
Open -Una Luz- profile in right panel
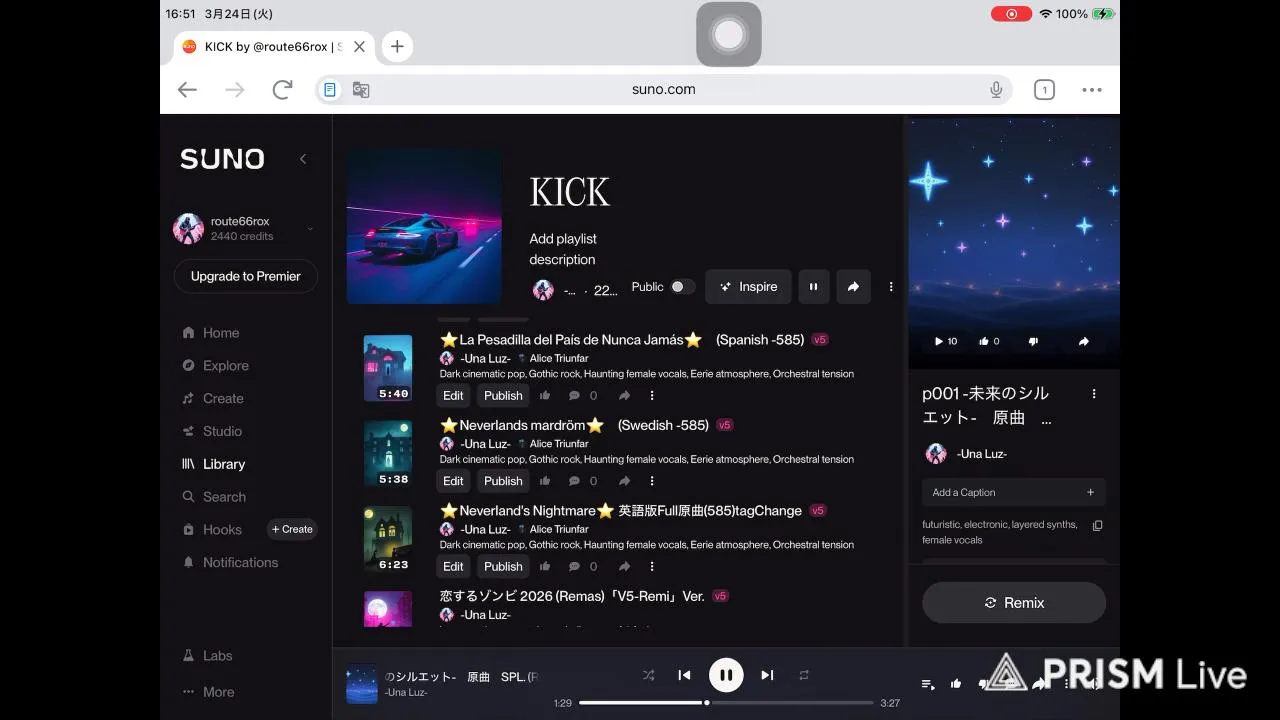pyautogui.click(x=981, y=454)
